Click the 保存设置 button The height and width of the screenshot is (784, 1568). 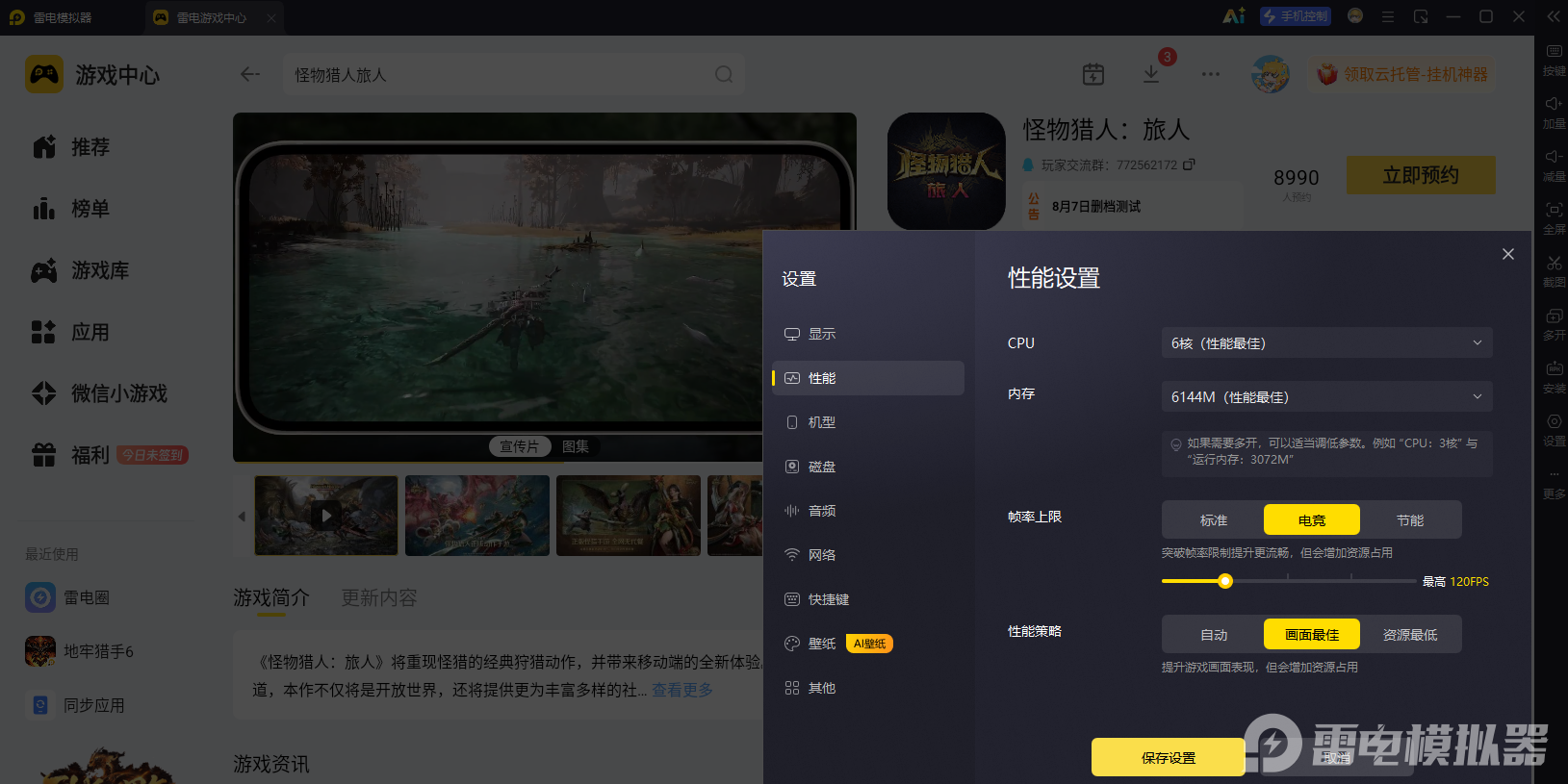(1169, 757)
